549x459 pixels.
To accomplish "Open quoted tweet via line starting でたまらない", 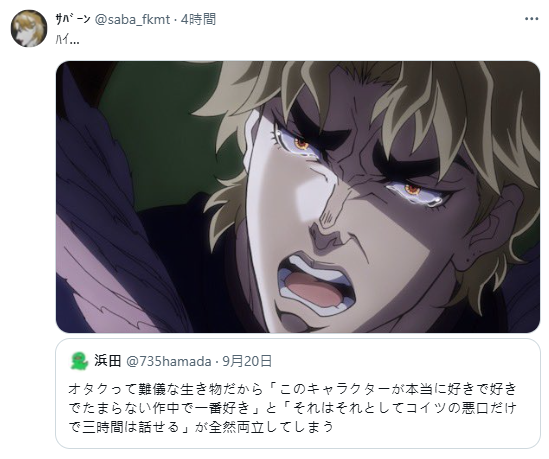I will pyautogui.click(x=292, y=408).
